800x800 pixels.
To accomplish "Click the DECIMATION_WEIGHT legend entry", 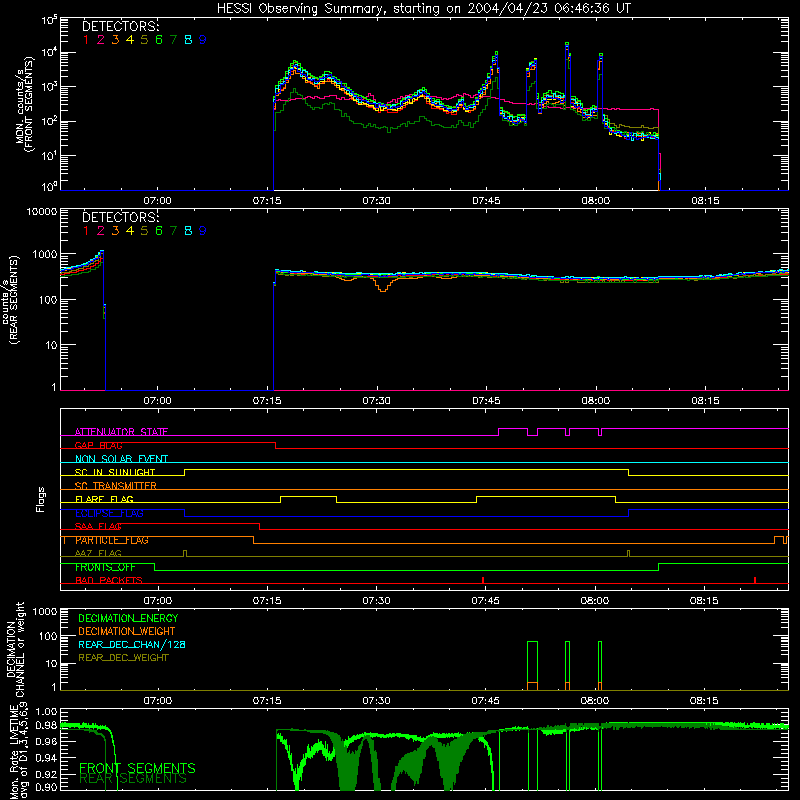I will point(127,631).
